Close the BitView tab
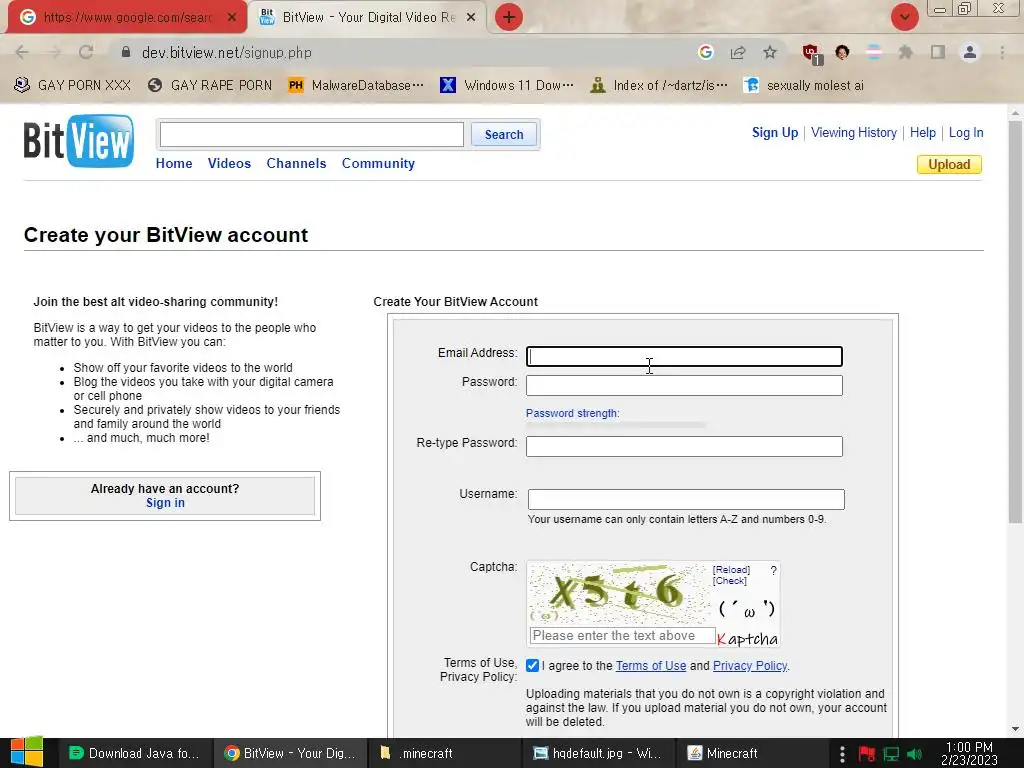1024x768 pixels. point(471,18)
